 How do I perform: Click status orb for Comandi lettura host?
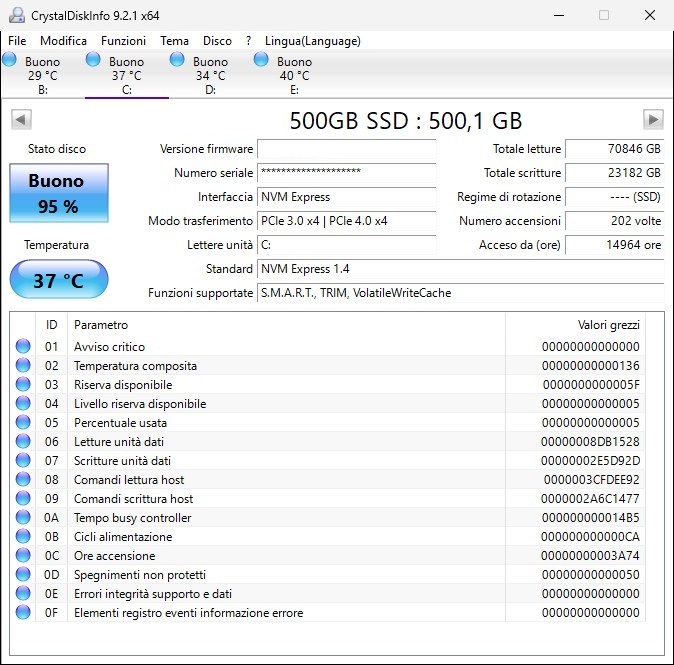(23, 479)
